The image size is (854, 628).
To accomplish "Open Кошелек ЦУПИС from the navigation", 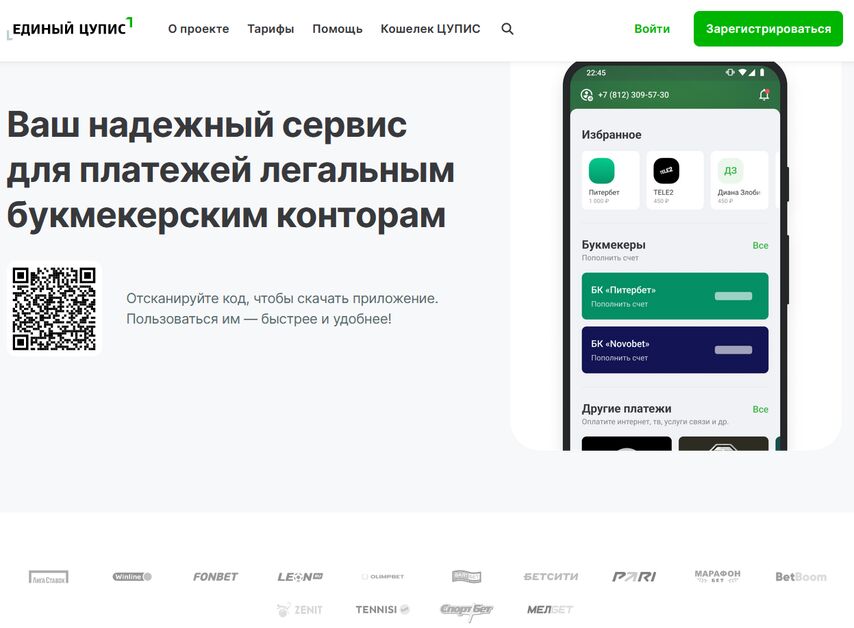I will pos(430,29).
